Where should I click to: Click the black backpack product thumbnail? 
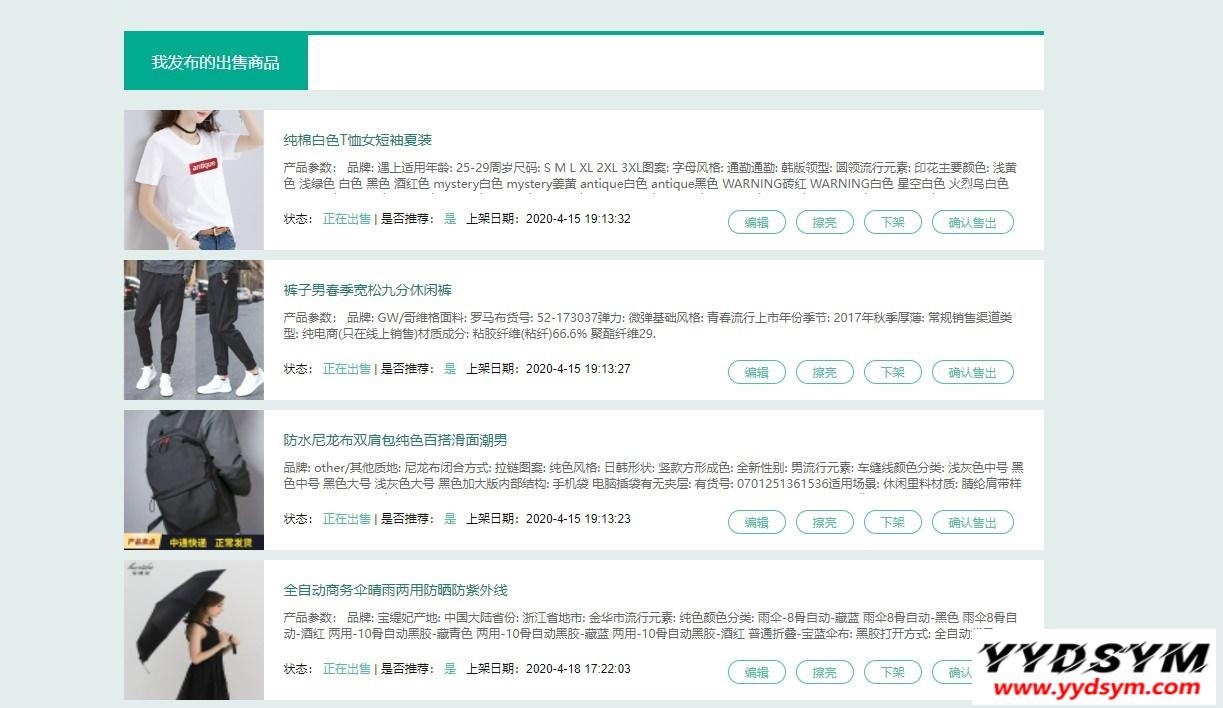(194, 480)
